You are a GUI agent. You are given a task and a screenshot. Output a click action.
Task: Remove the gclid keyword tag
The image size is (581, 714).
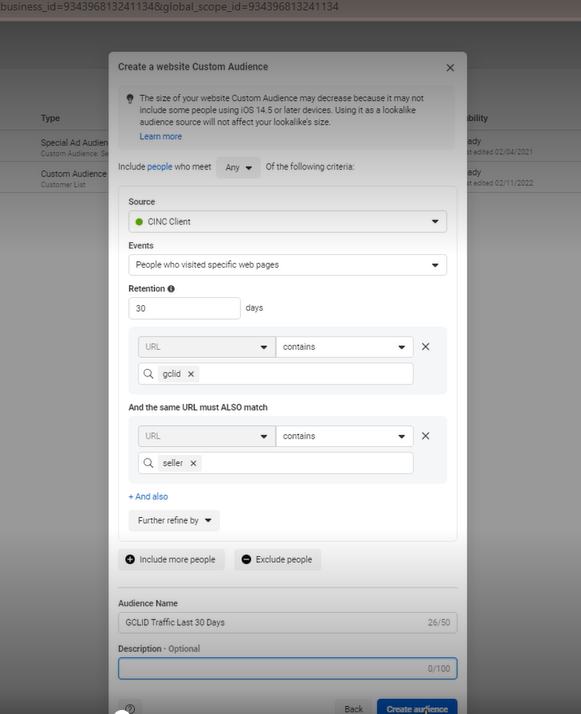tap(191, 374)
